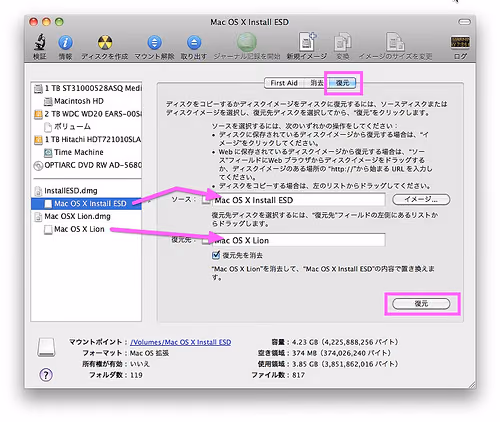Select Mac OSX Lion.dmg in sidebar
Screen dimensions: 500x422
(x=86, y=216)
